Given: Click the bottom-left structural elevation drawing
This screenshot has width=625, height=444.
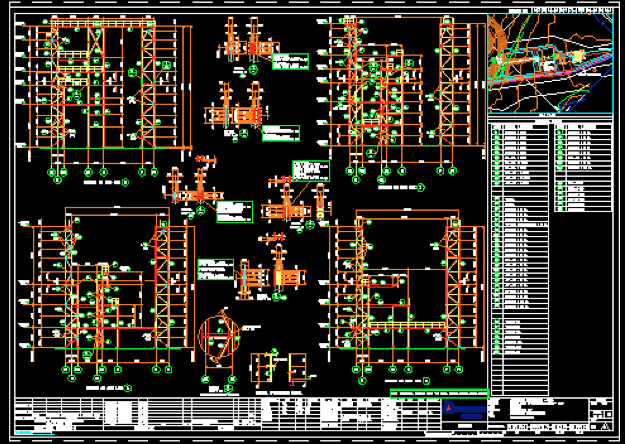Looking at the screenshot, I should [105, 295].
